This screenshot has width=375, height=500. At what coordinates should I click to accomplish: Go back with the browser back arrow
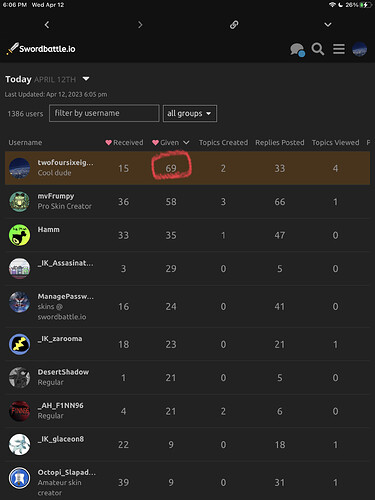[x=47, y=25]
